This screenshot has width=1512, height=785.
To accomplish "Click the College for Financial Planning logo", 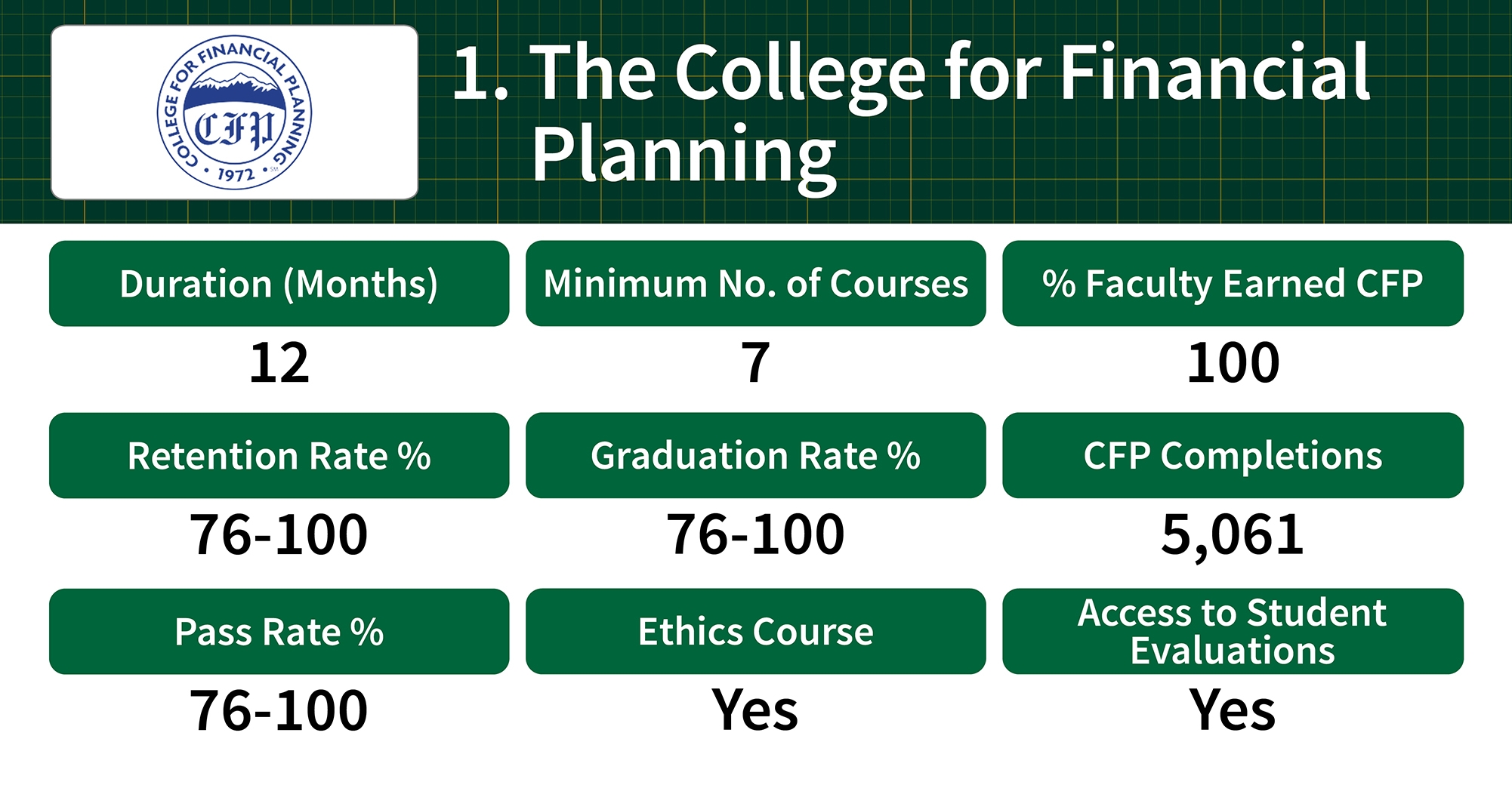I will pos(234,112).
